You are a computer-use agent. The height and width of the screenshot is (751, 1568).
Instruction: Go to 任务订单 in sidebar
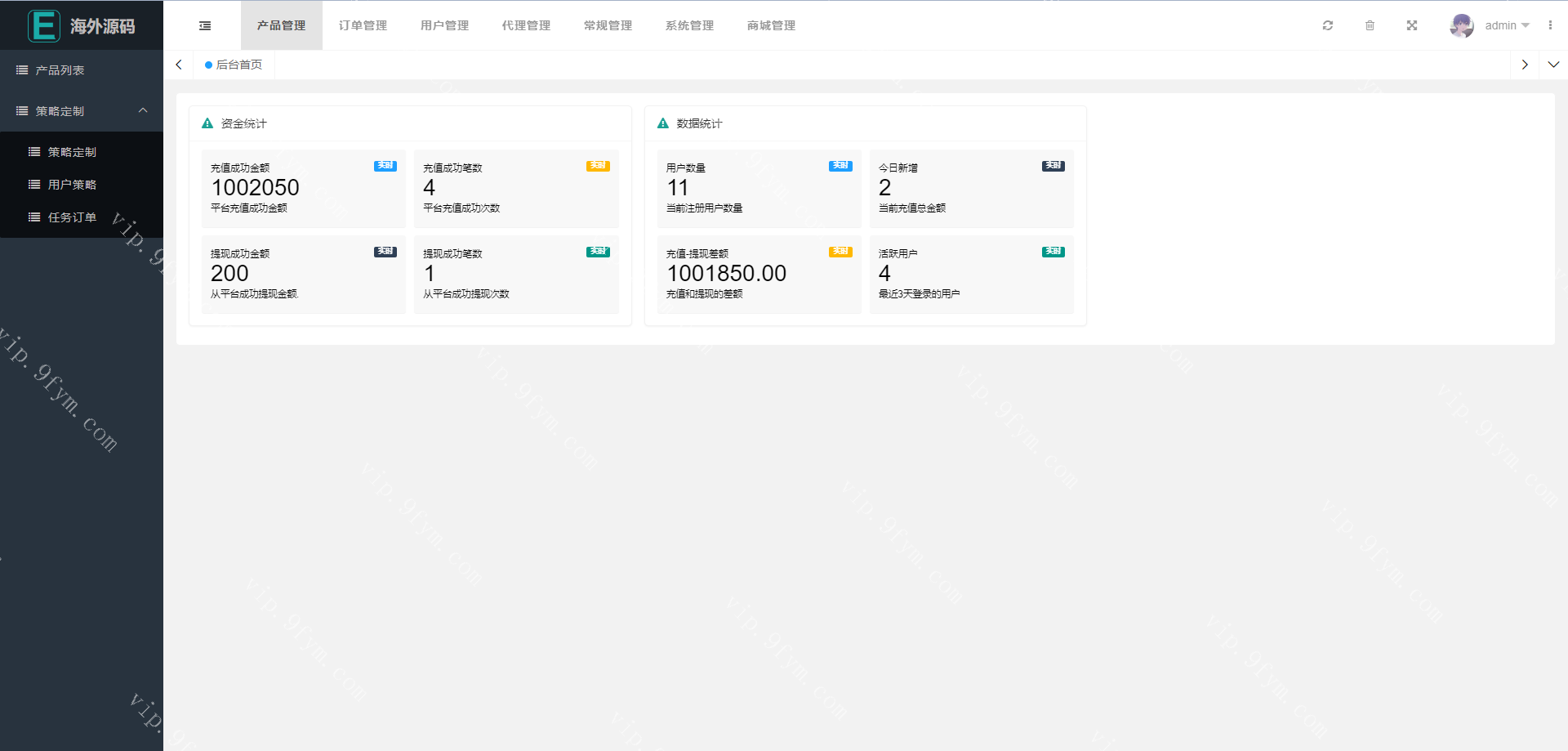[72, 217]
